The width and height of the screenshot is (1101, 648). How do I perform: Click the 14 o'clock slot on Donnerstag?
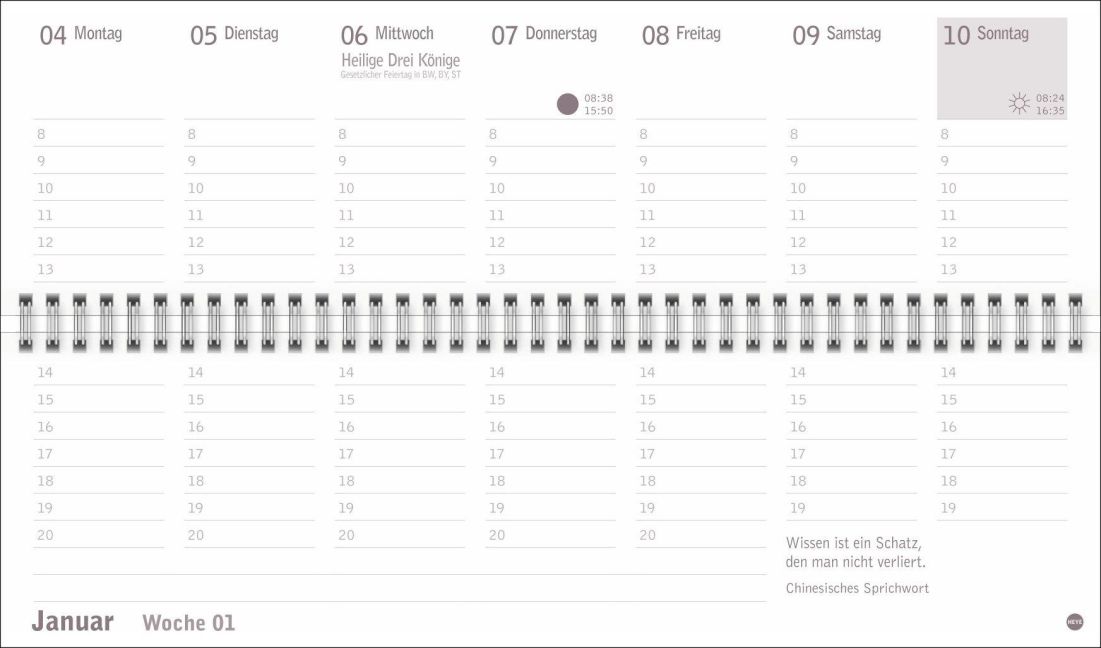550,373
